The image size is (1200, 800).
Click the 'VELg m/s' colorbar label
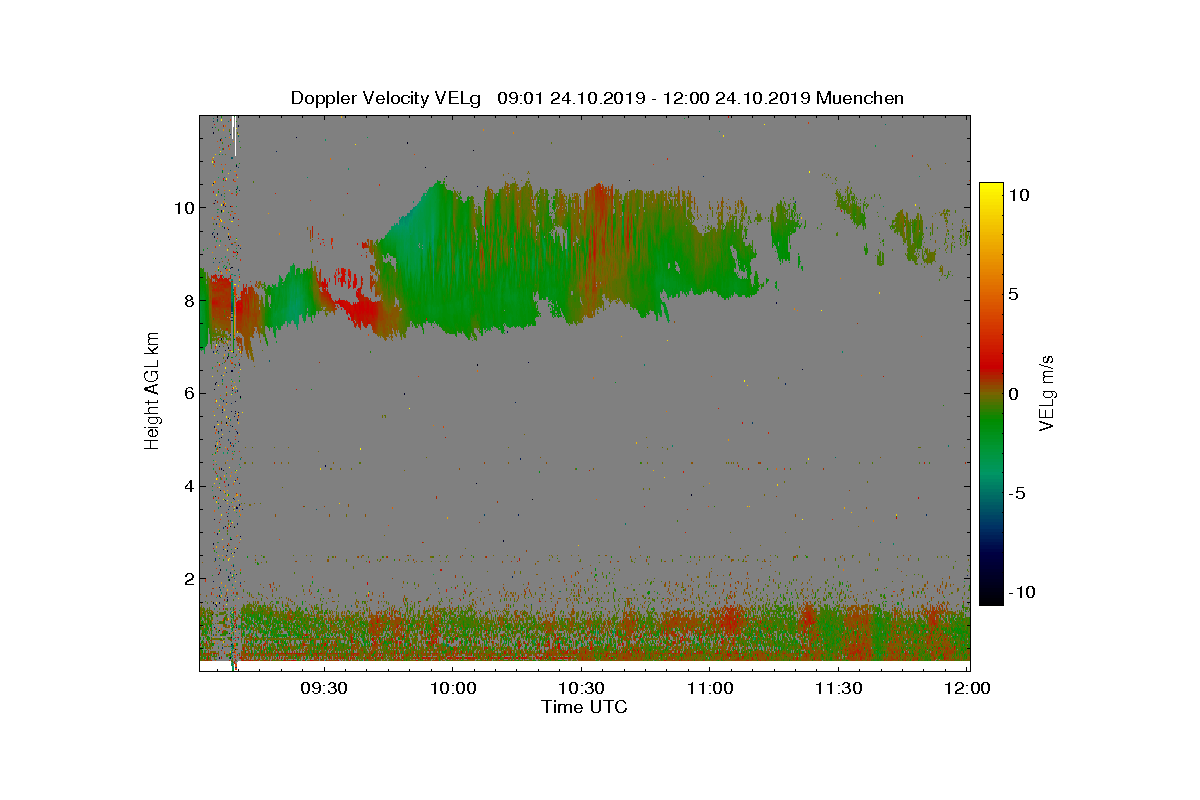tap(1047, 392)
